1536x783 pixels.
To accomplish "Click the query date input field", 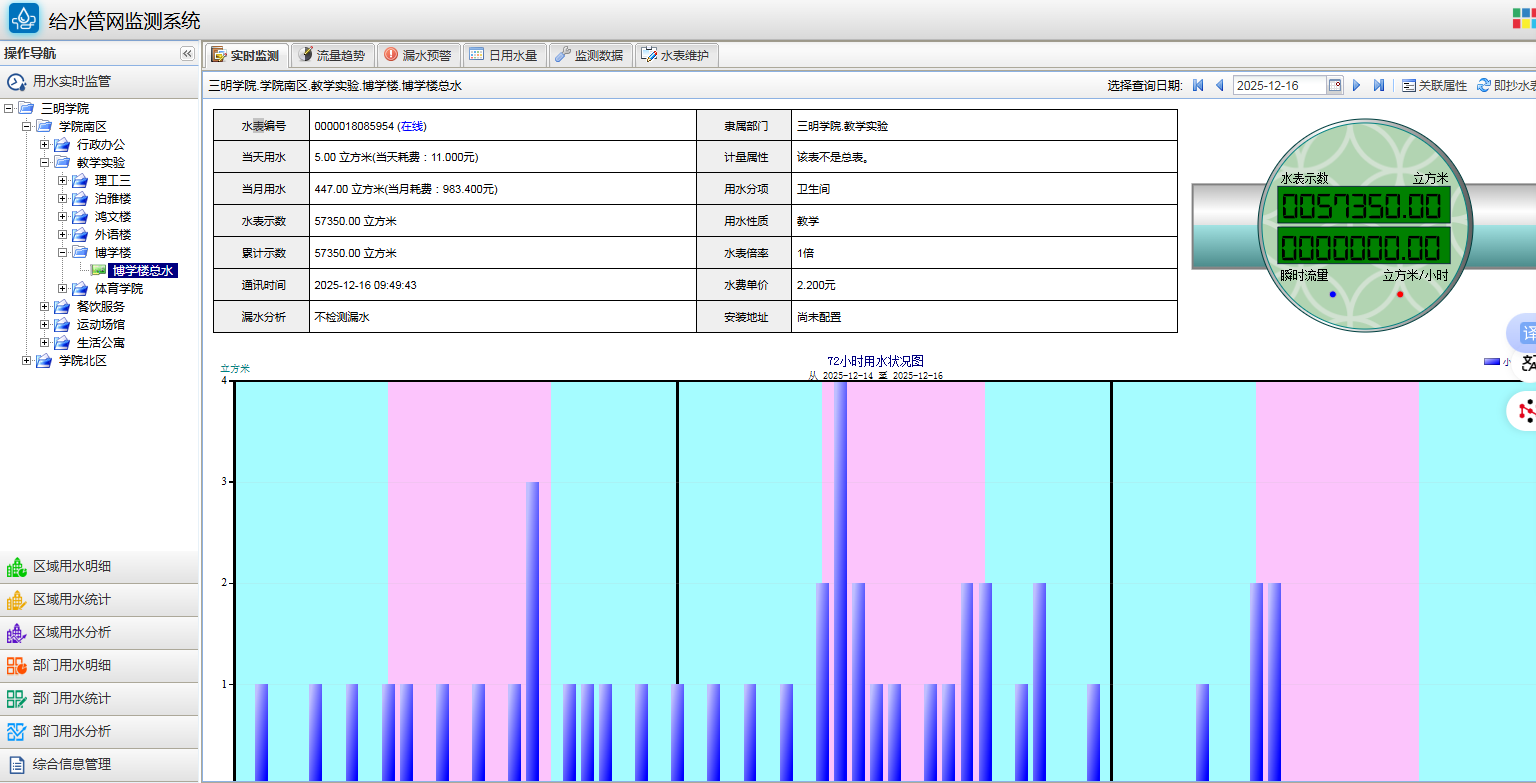I will [1279, 86].
